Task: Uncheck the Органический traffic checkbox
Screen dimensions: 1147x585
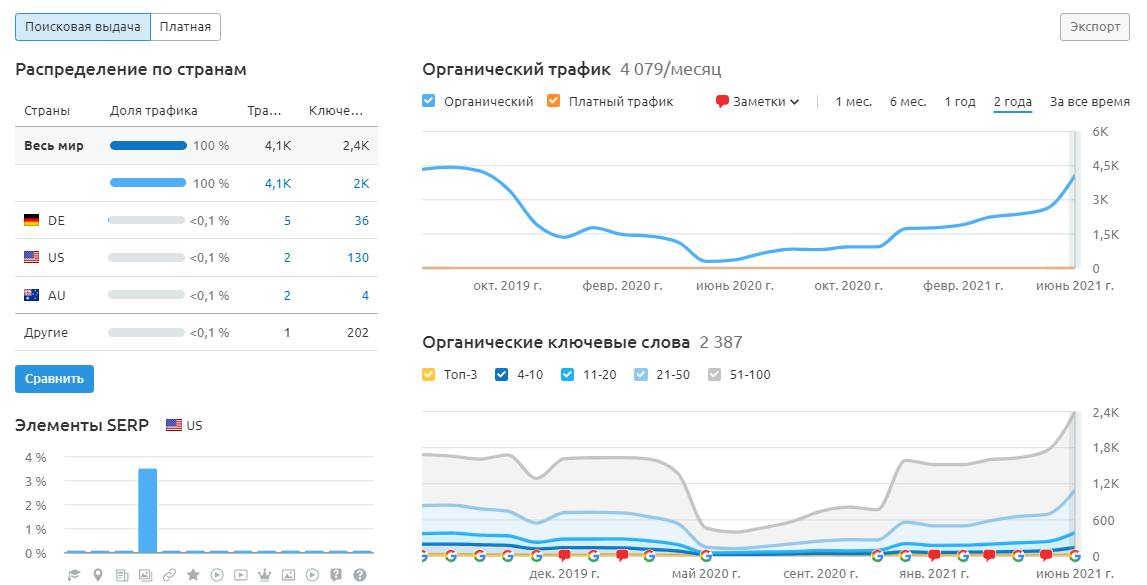Action: click(429, 101)
